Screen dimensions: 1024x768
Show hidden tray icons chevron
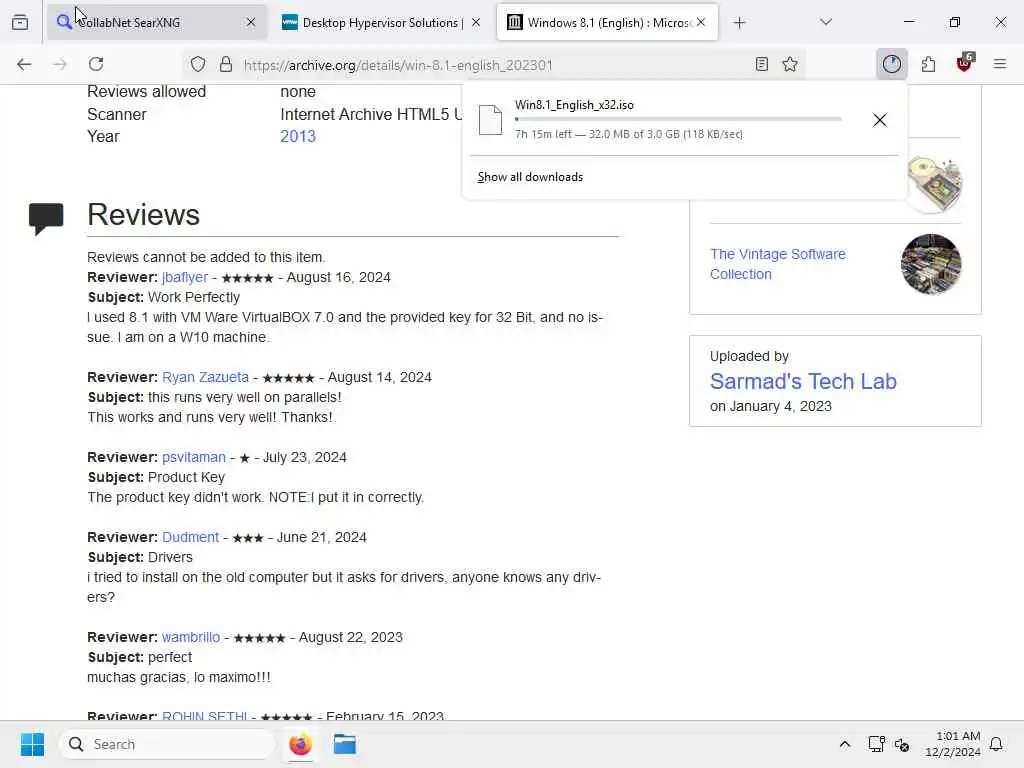(844, 744)
